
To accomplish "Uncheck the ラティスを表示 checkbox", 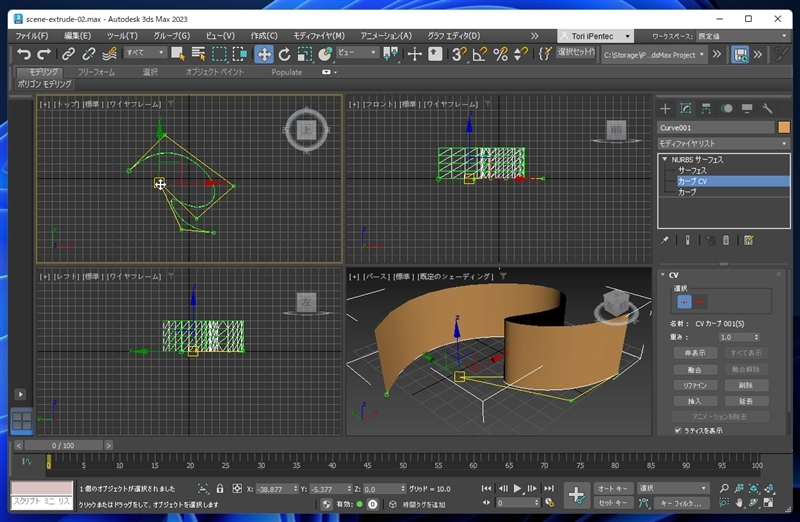I will tap(678, 431).
